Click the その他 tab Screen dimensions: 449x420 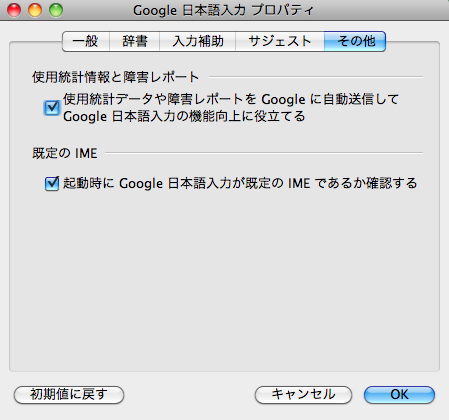pyautogui.click(x=355, y=41)
